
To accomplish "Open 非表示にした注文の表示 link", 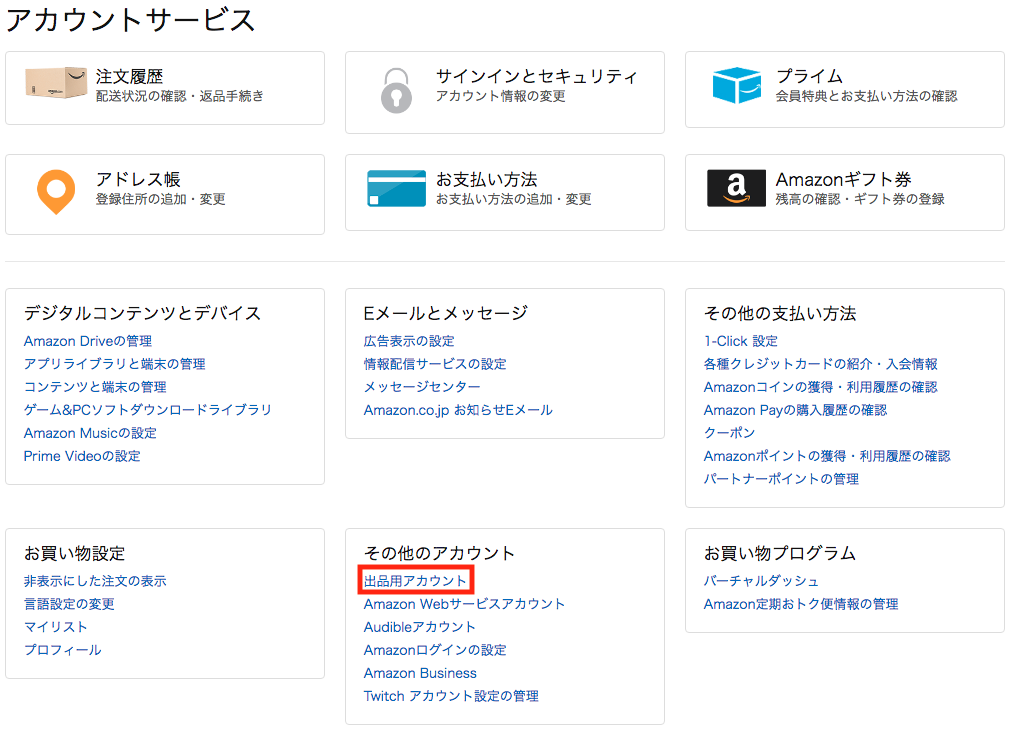I will (95, 581).
